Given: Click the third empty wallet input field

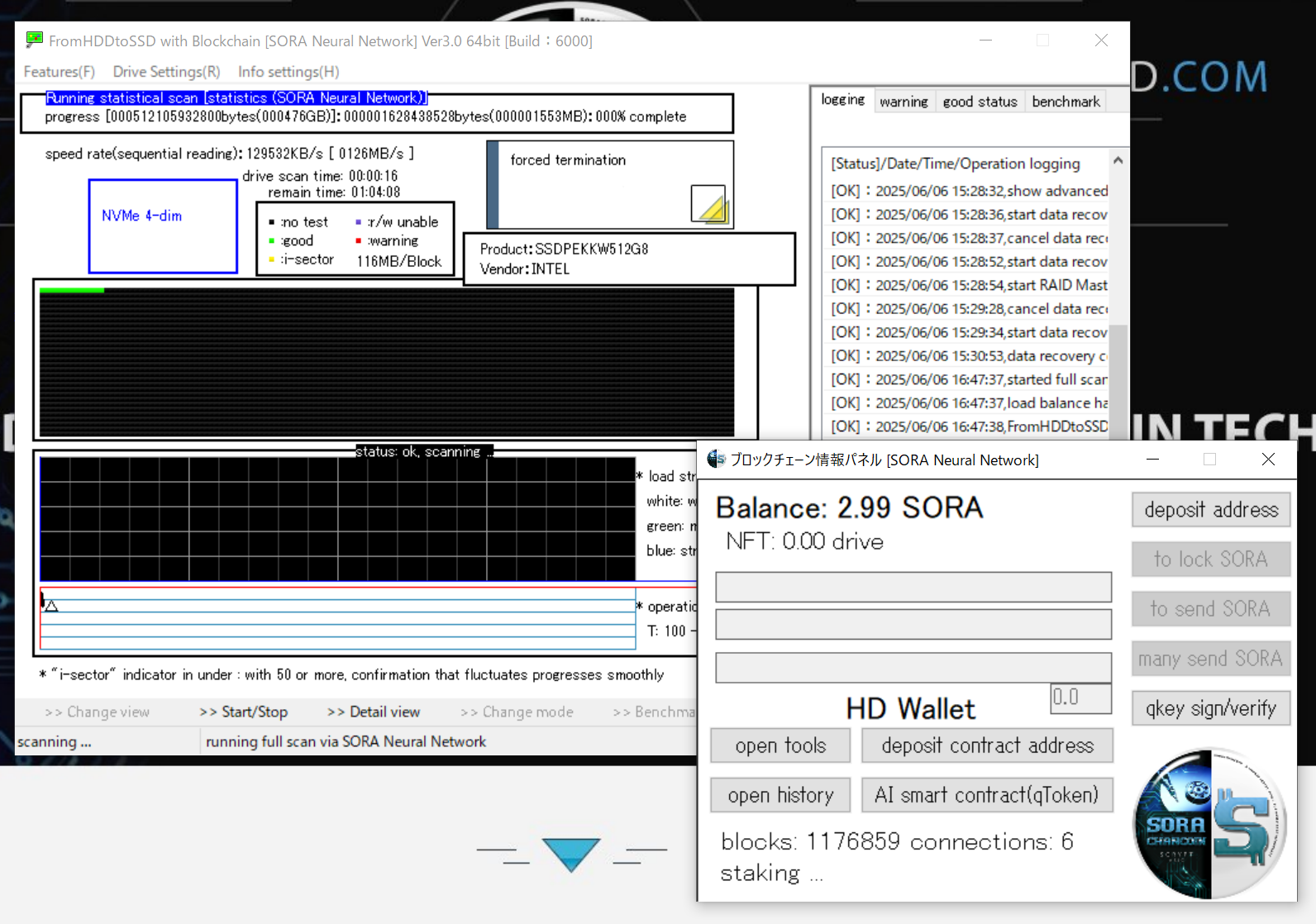Looking at the screenshot, I should tap(913, 667).
